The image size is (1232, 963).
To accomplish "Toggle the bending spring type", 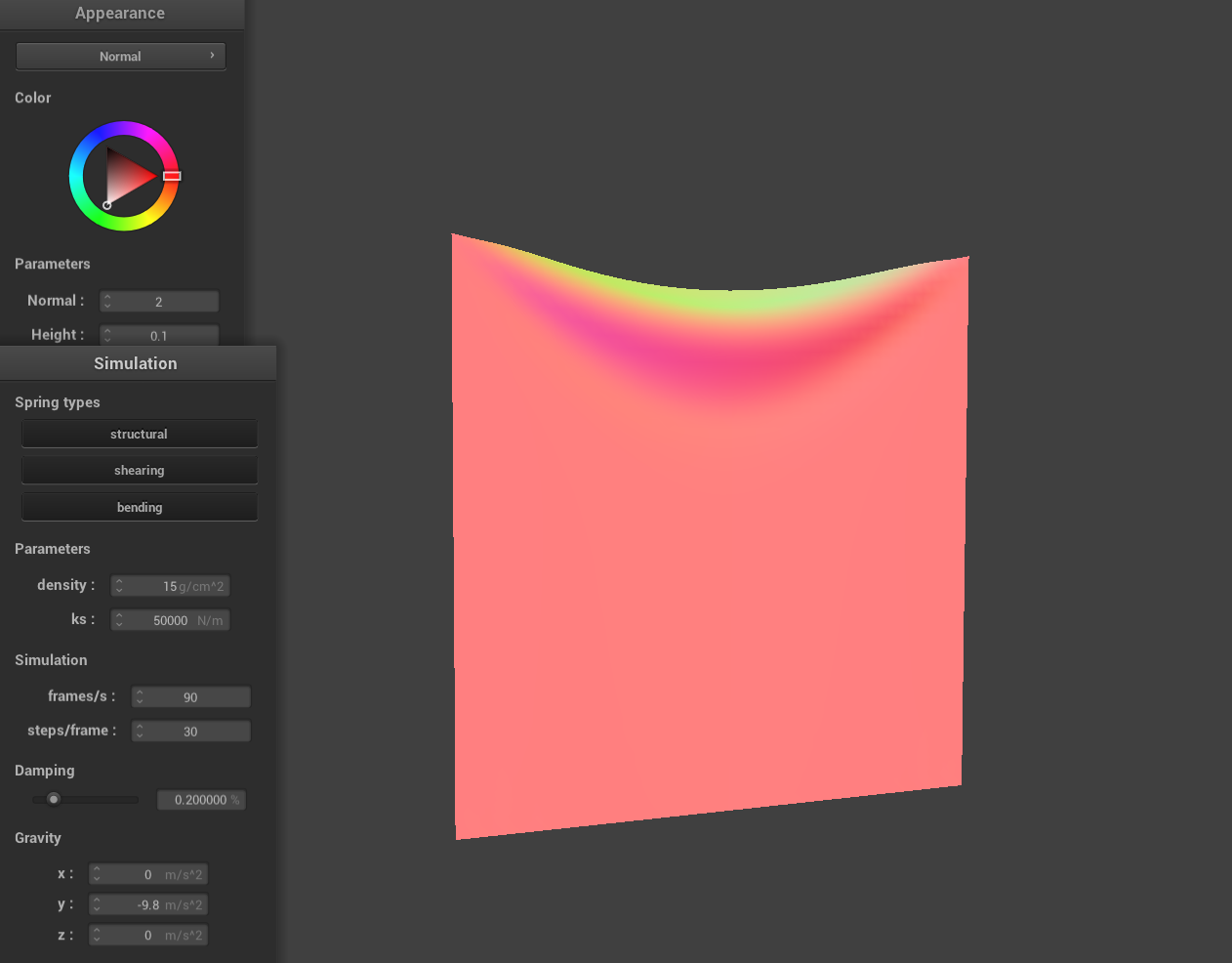I will click(139, 508).
